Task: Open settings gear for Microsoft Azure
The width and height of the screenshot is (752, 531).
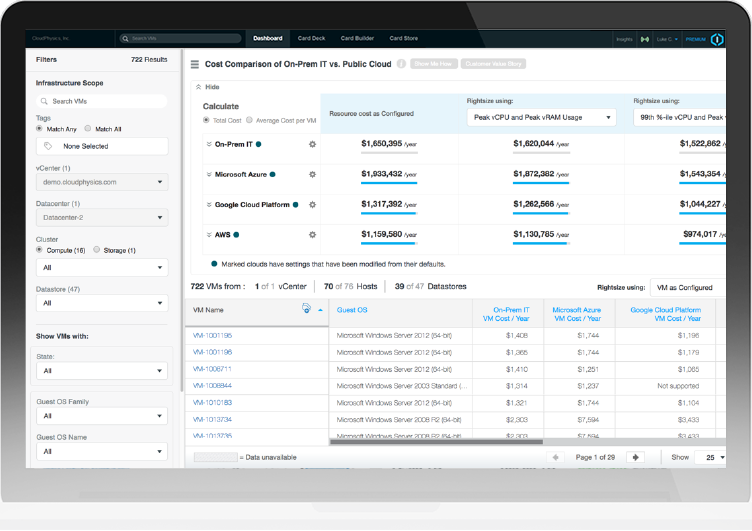Action: point(313,174)
